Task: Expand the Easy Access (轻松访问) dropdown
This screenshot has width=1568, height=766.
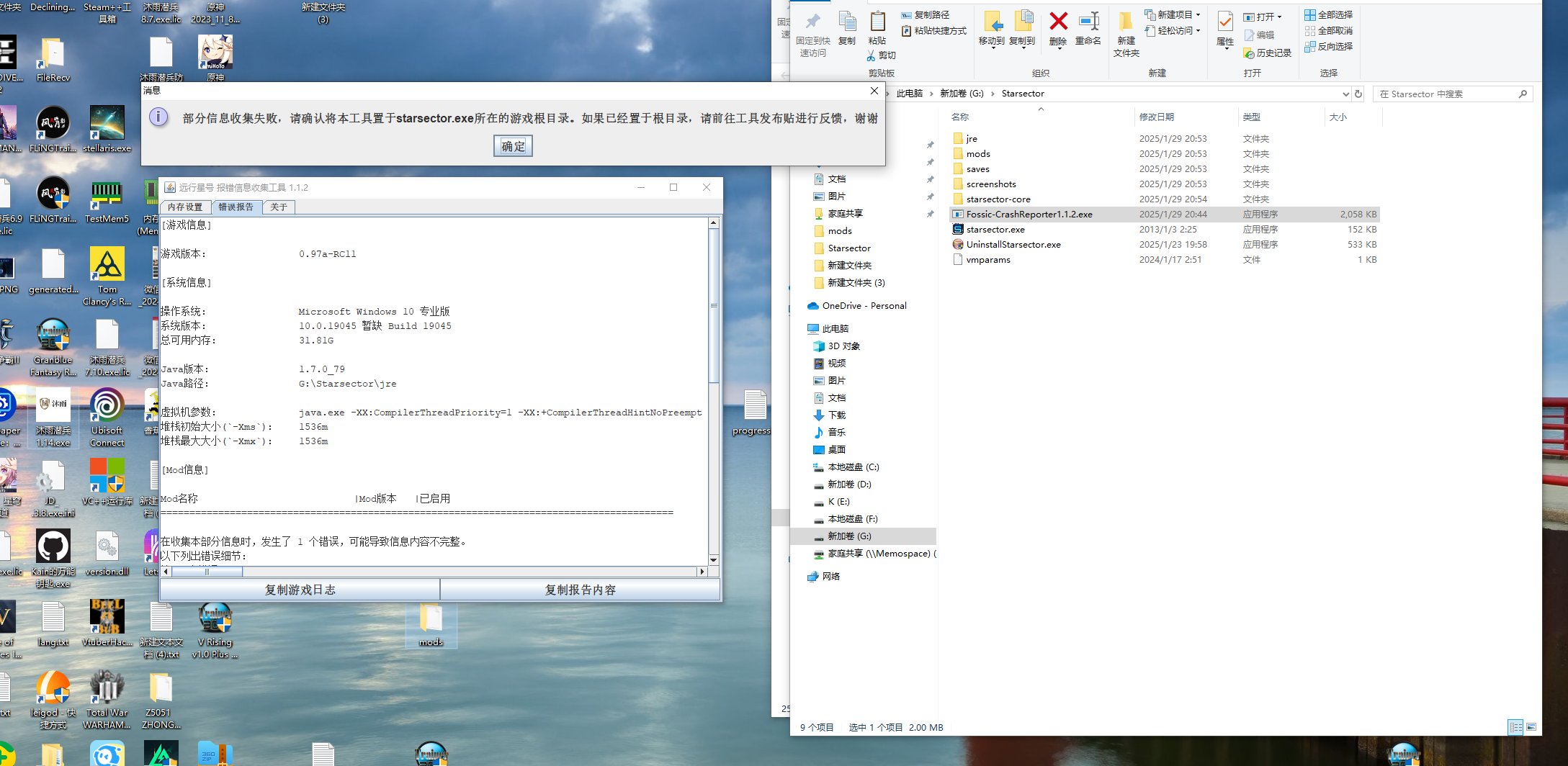Action: [x=1198, y=30]
